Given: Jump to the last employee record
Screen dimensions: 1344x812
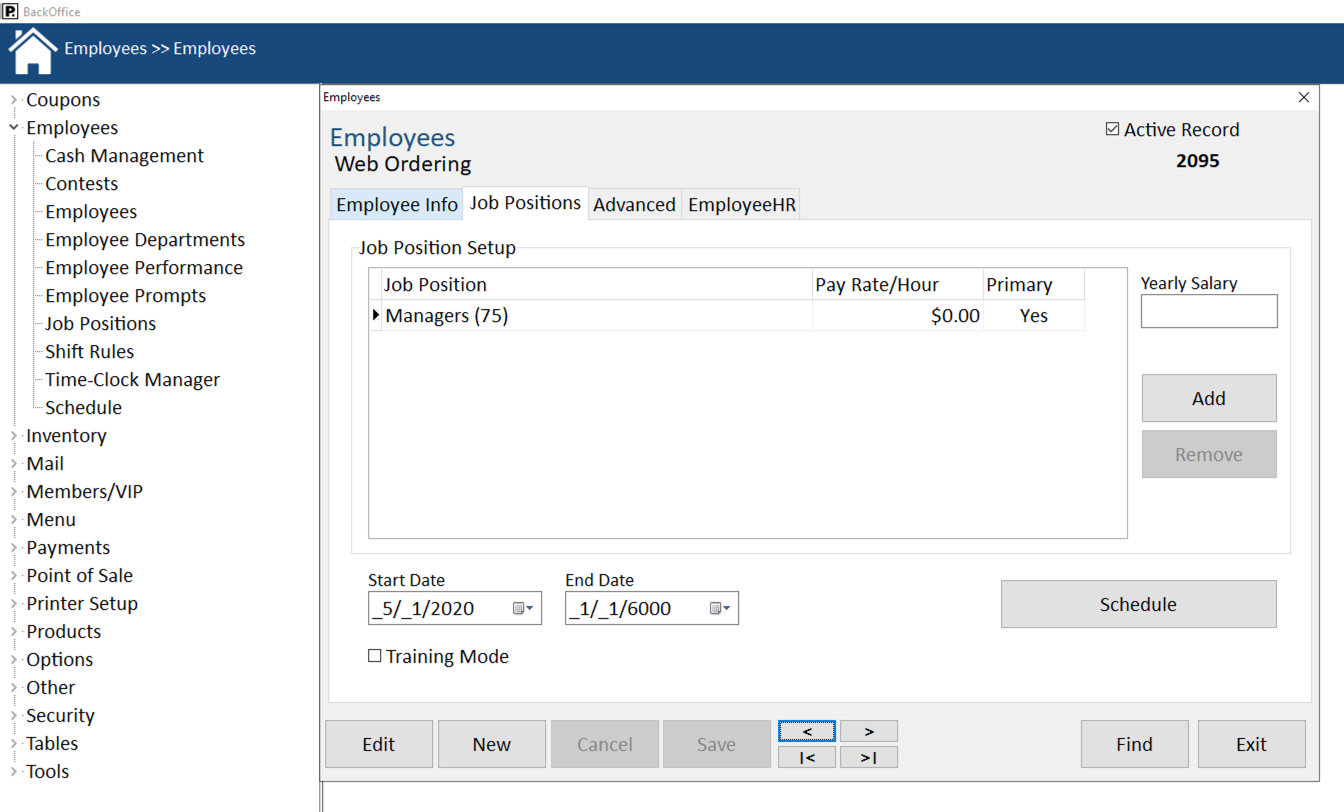Looking at the screenshot, I should point(868,757).
